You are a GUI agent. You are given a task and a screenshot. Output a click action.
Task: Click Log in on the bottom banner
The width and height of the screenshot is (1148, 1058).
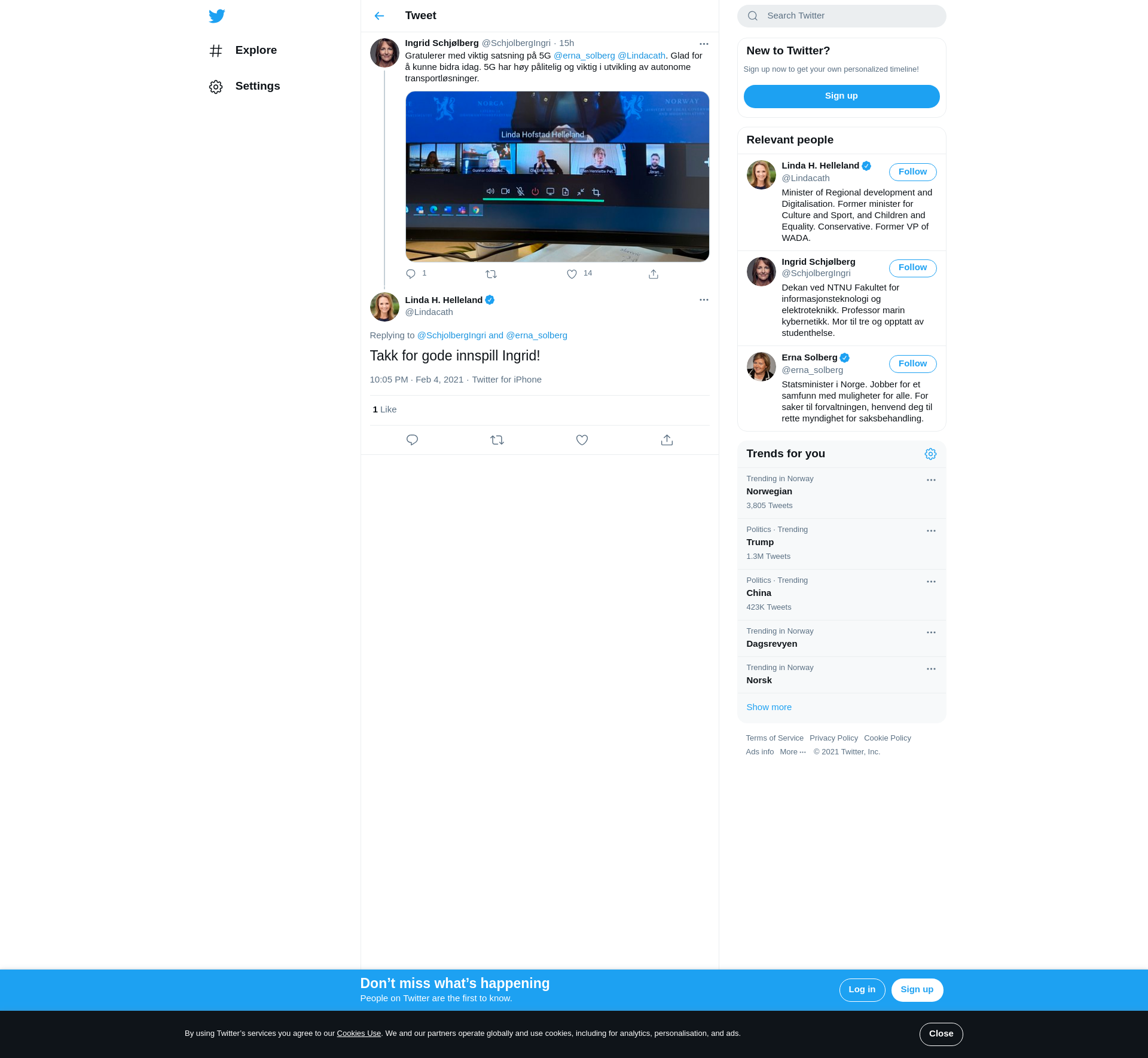[862, 990]
